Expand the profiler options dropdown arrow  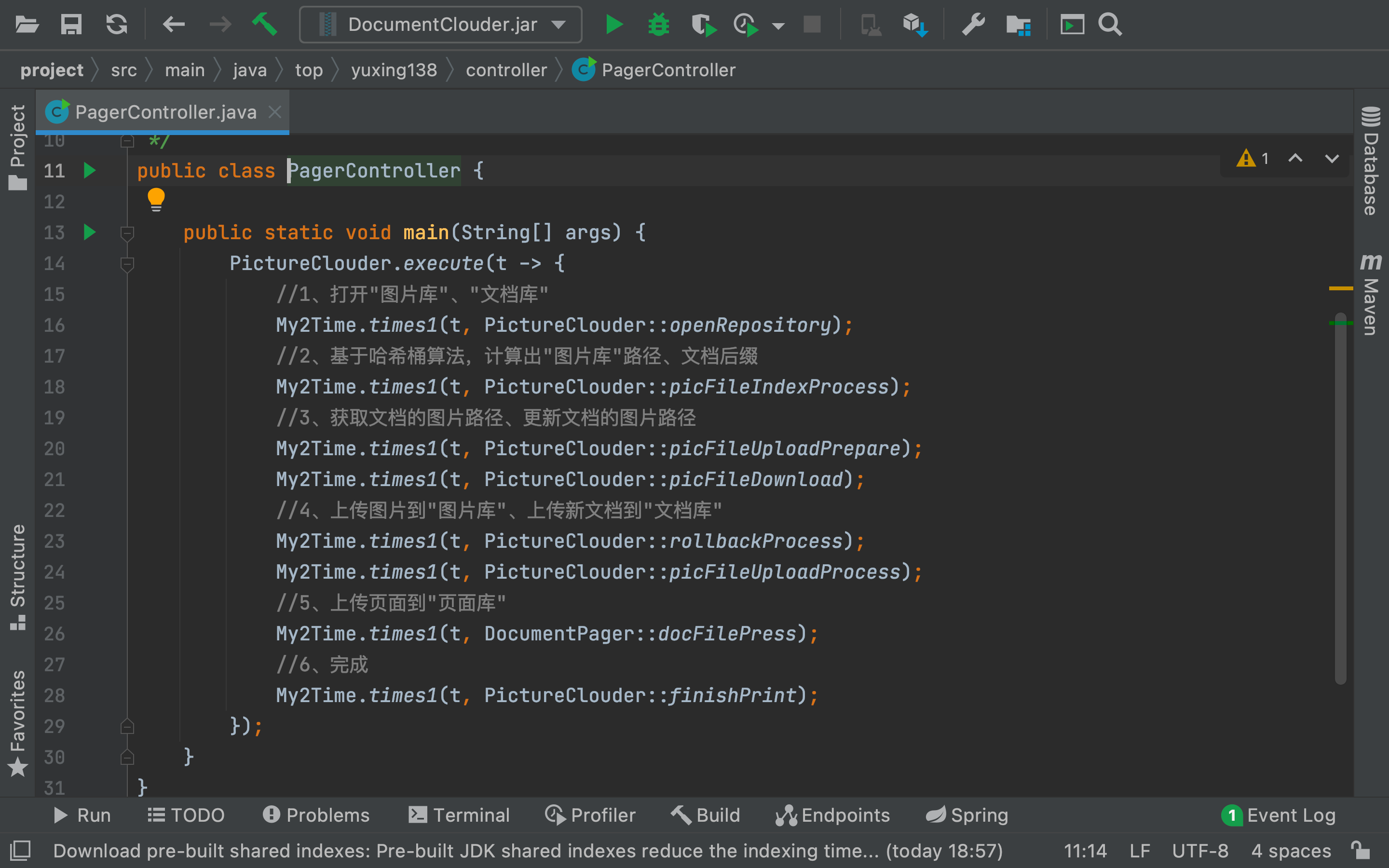tap(778, 26)
